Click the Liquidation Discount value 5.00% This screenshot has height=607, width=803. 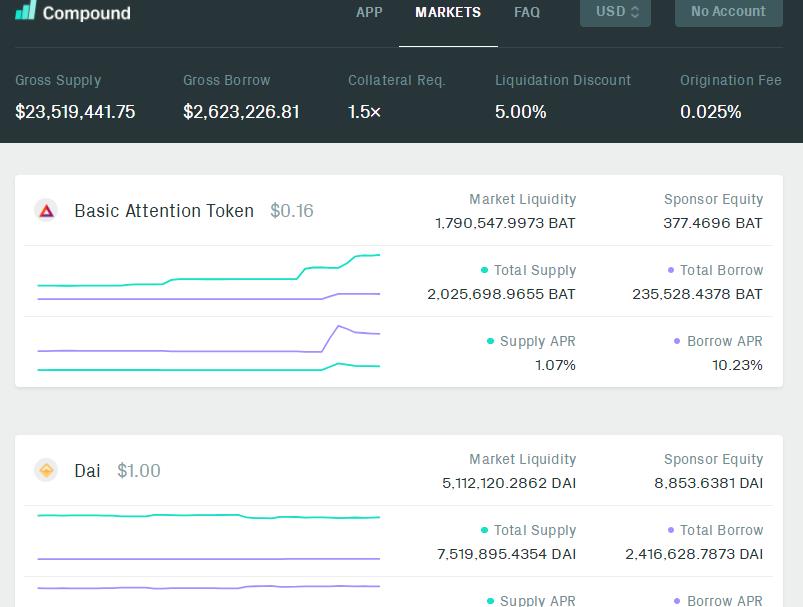(x=520, y=112)
